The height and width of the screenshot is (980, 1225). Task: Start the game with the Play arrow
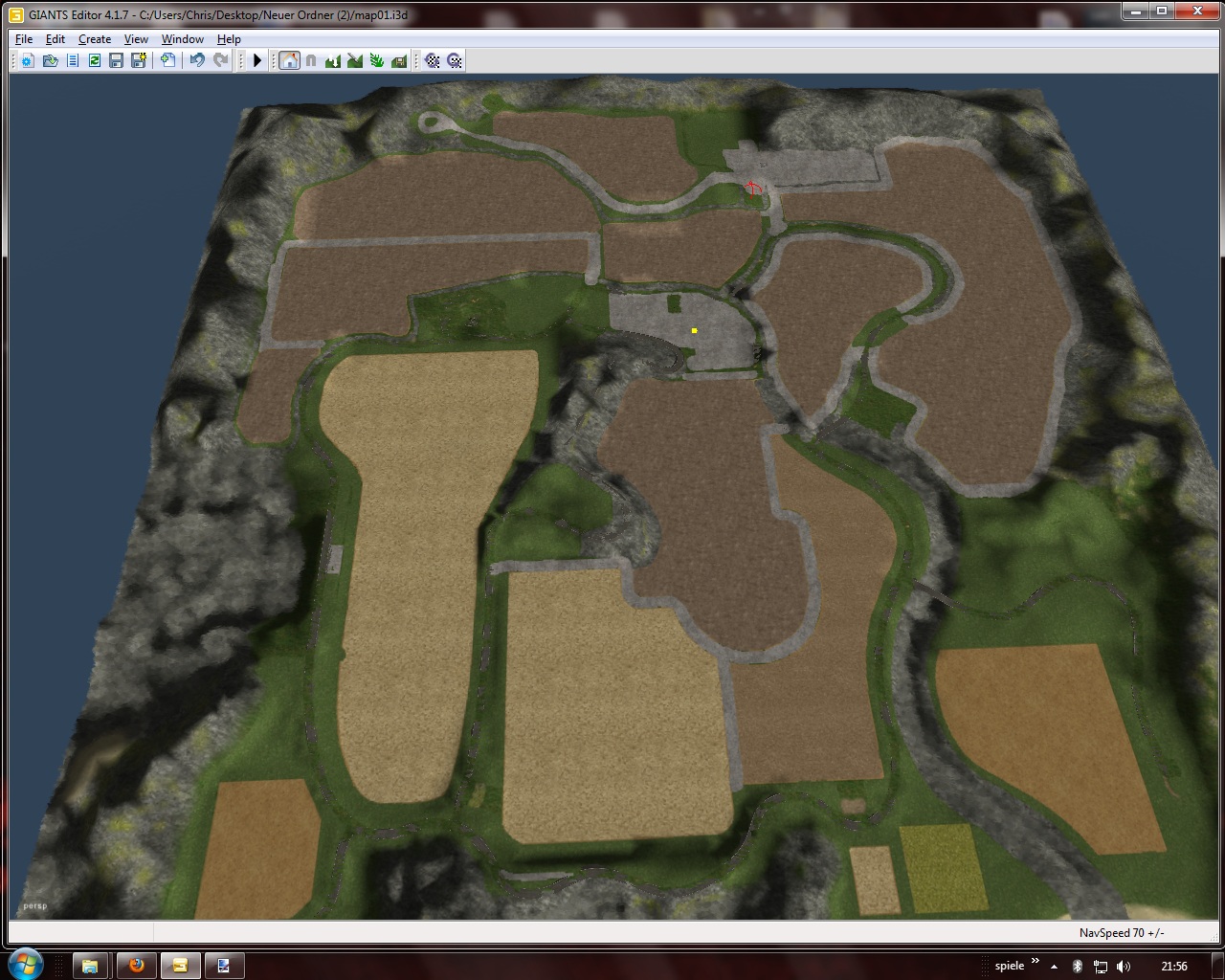point(257,60)
